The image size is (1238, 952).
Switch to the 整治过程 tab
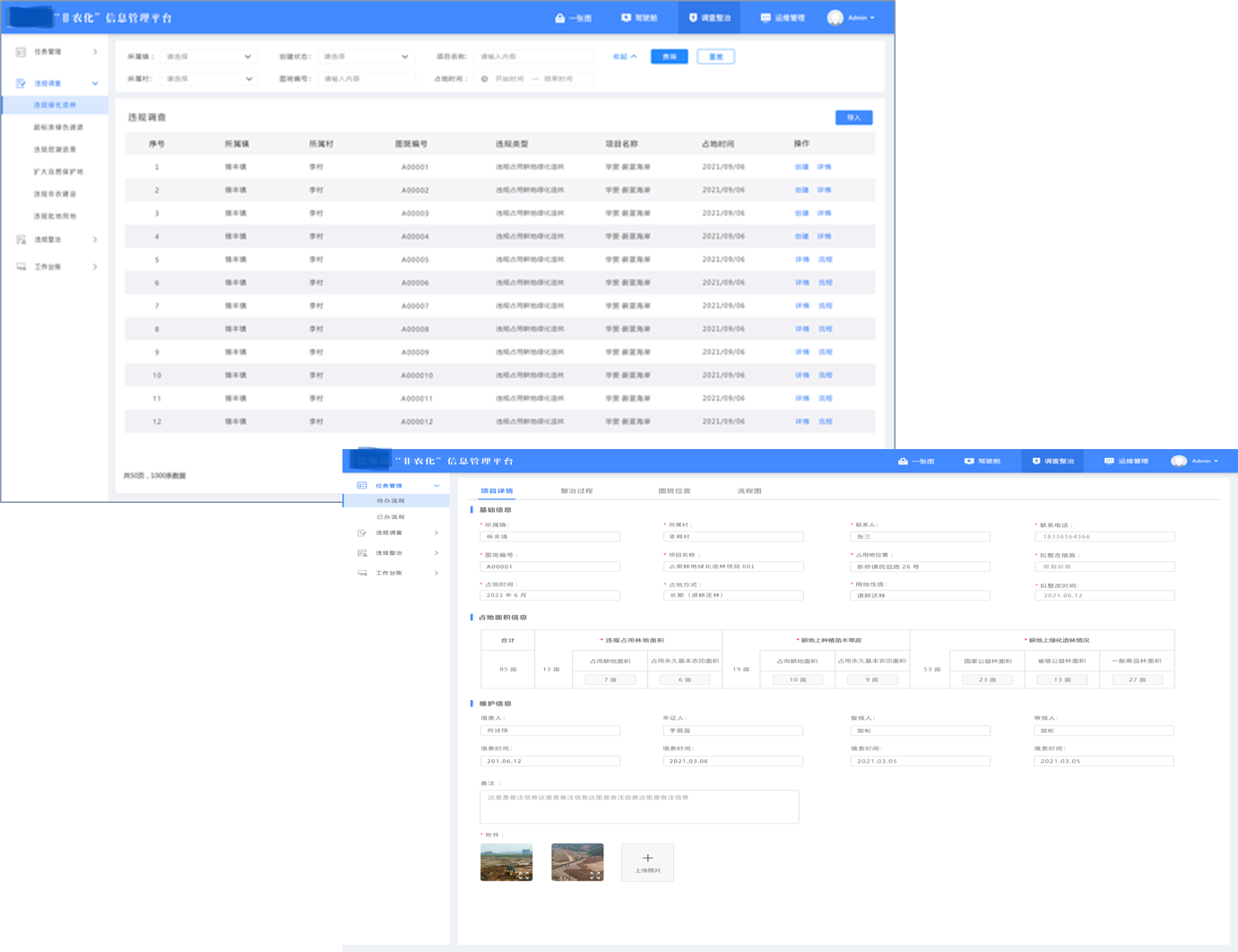pos(576,491)
